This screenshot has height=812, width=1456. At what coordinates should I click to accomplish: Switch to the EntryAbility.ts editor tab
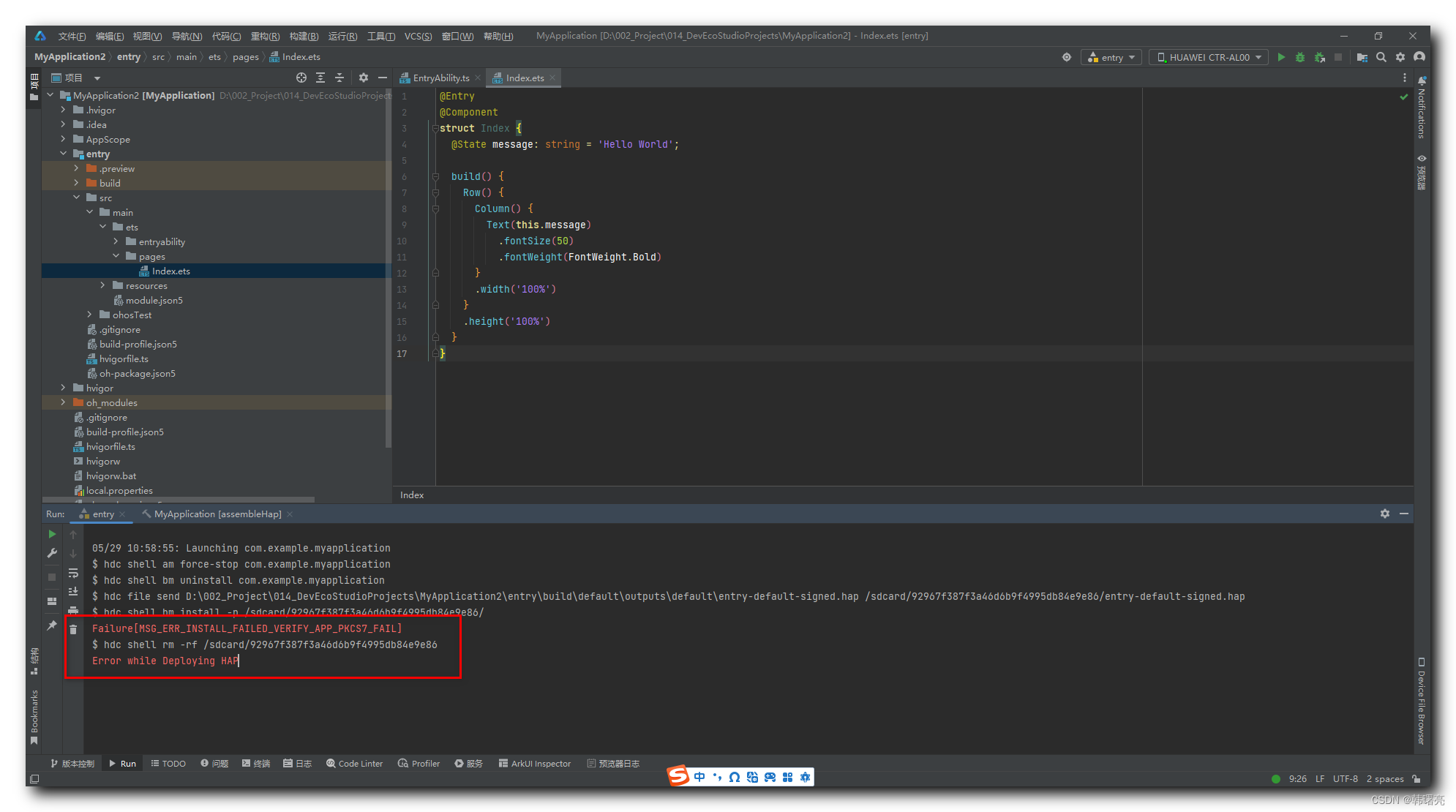(x=439, y=78)
